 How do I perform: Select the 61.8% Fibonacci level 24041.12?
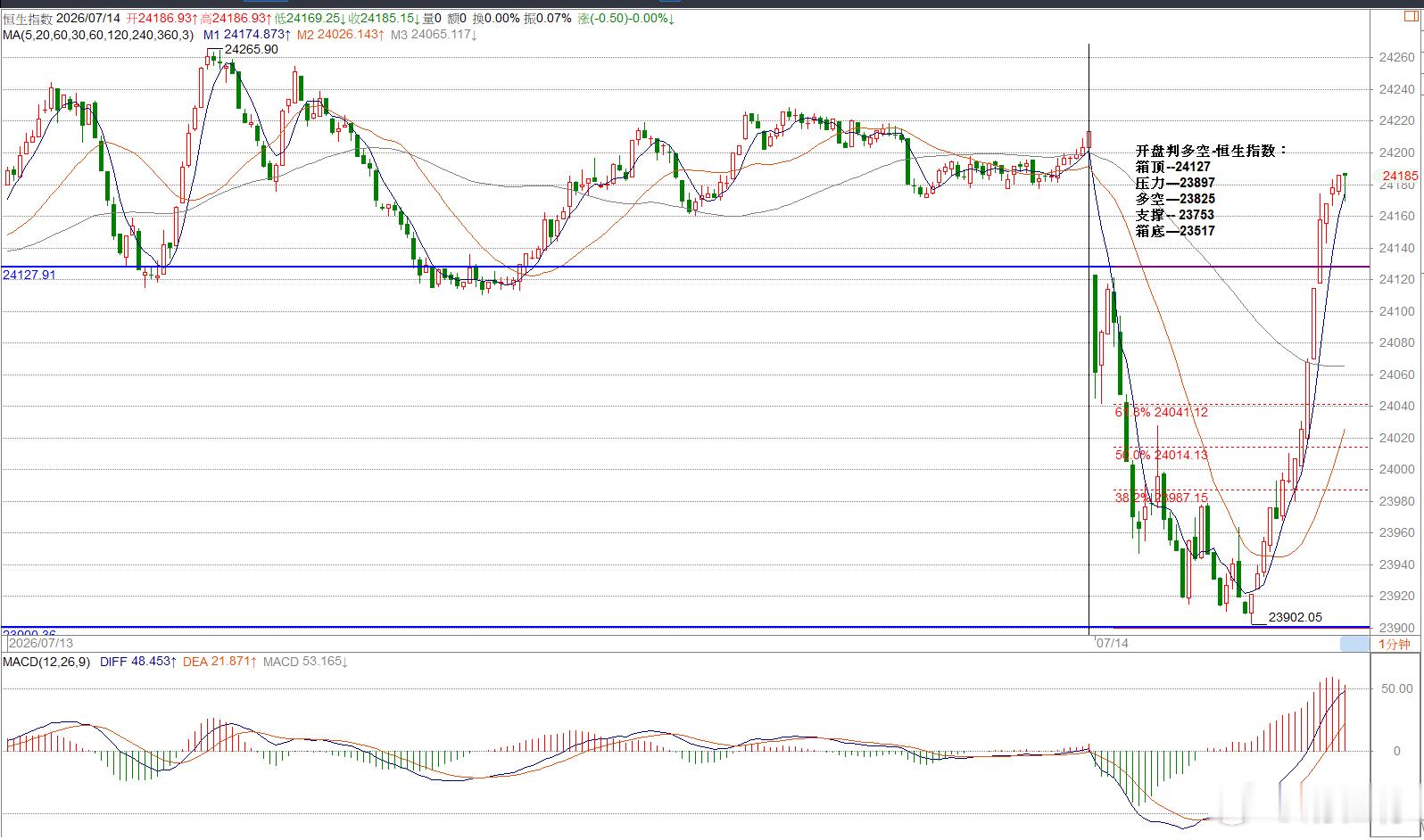click(x=1162, y=412)
